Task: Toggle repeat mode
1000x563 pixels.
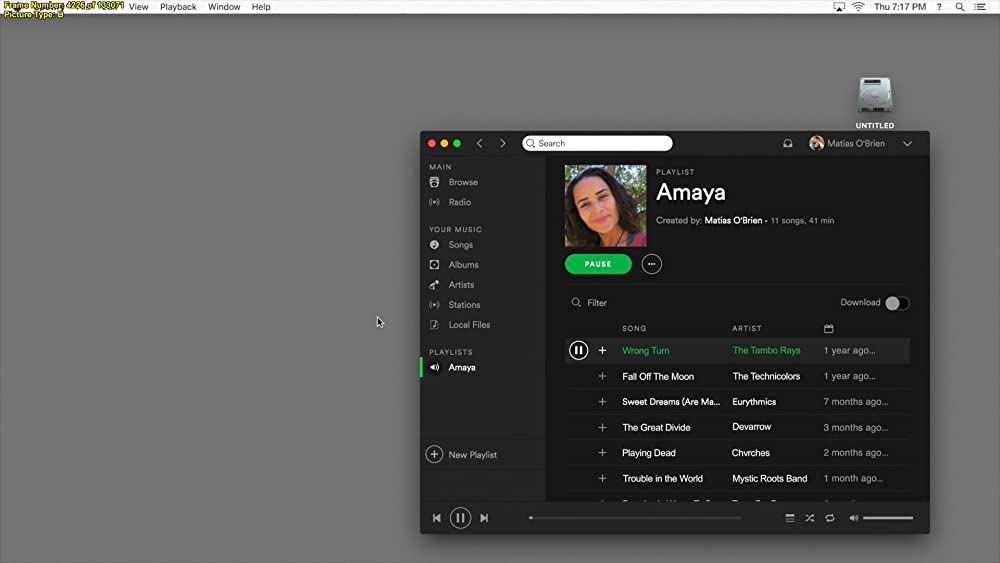Action: 830,518
